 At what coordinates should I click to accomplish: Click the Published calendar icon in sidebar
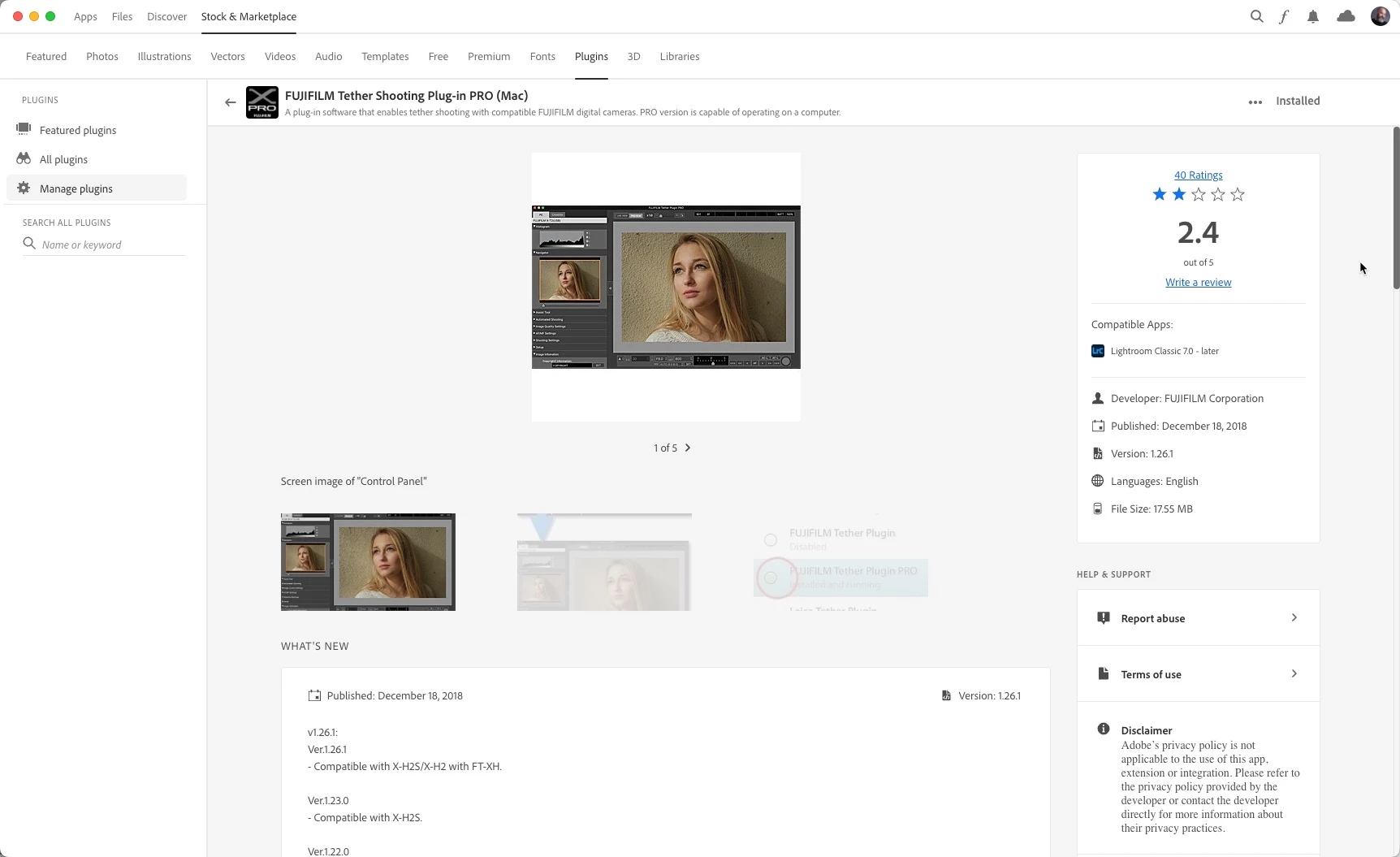coord(1098,426)
